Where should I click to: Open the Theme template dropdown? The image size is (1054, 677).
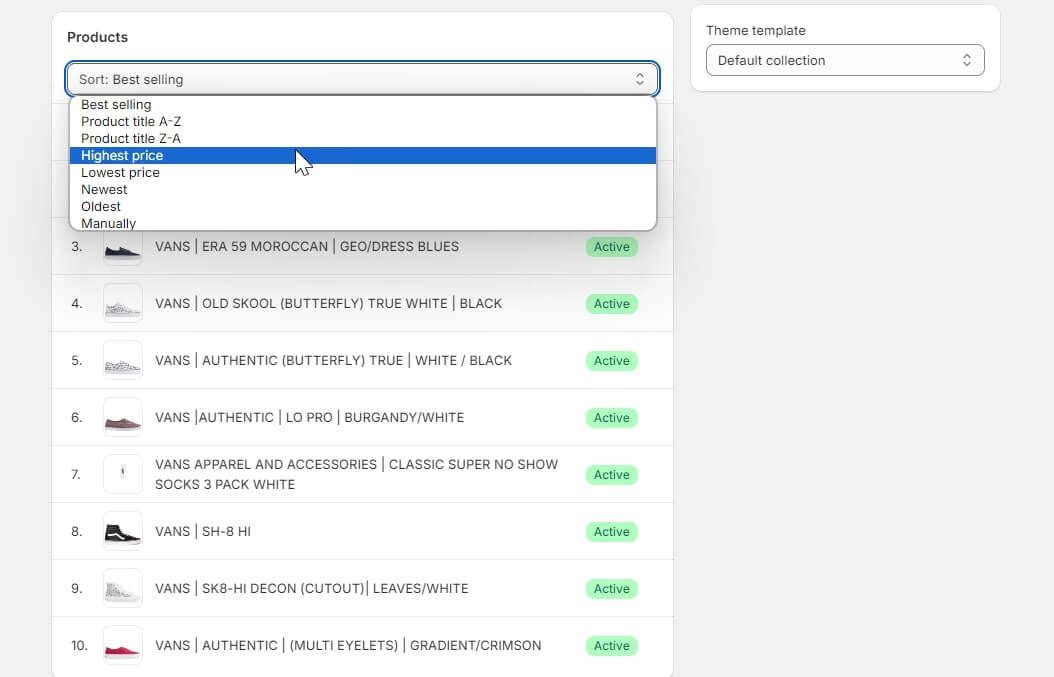(x=845, y=60)
